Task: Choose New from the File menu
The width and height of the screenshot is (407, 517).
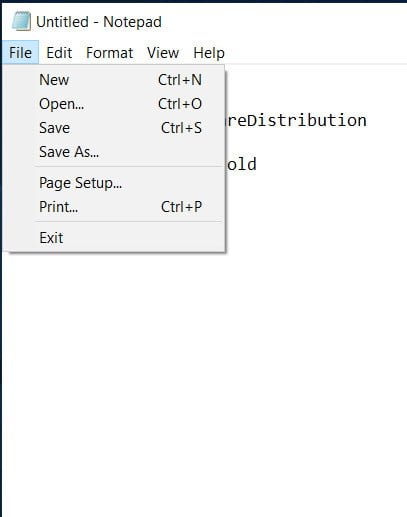Action: point(115,80)
